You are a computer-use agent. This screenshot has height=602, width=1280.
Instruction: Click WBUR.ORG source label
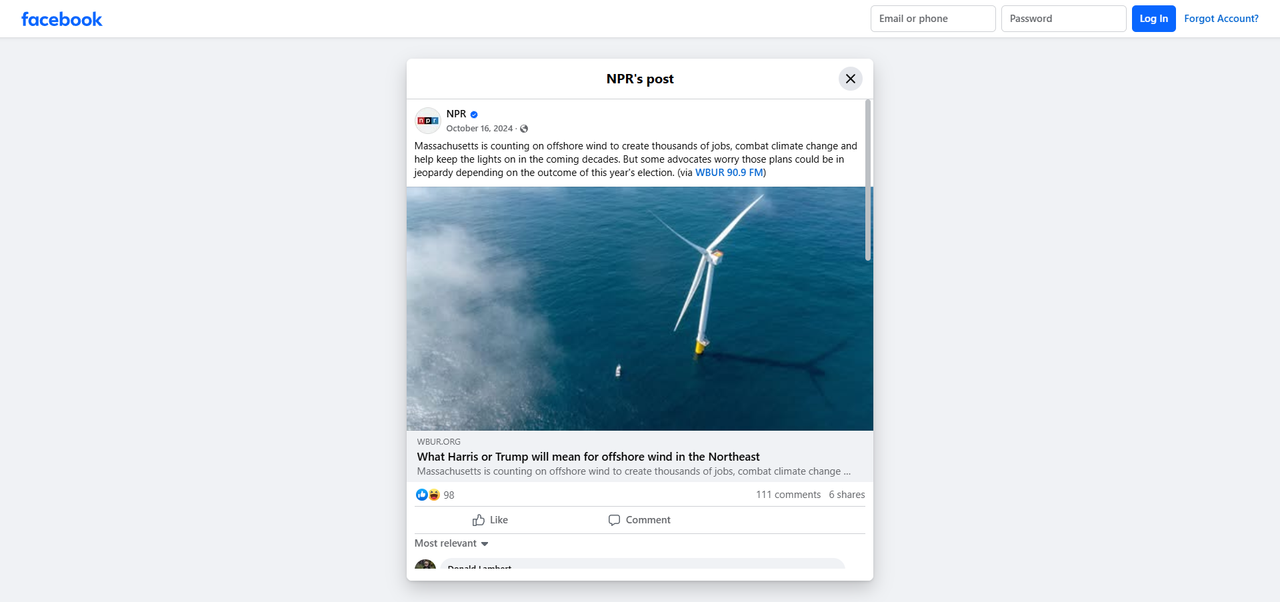[x=439, y=442]
